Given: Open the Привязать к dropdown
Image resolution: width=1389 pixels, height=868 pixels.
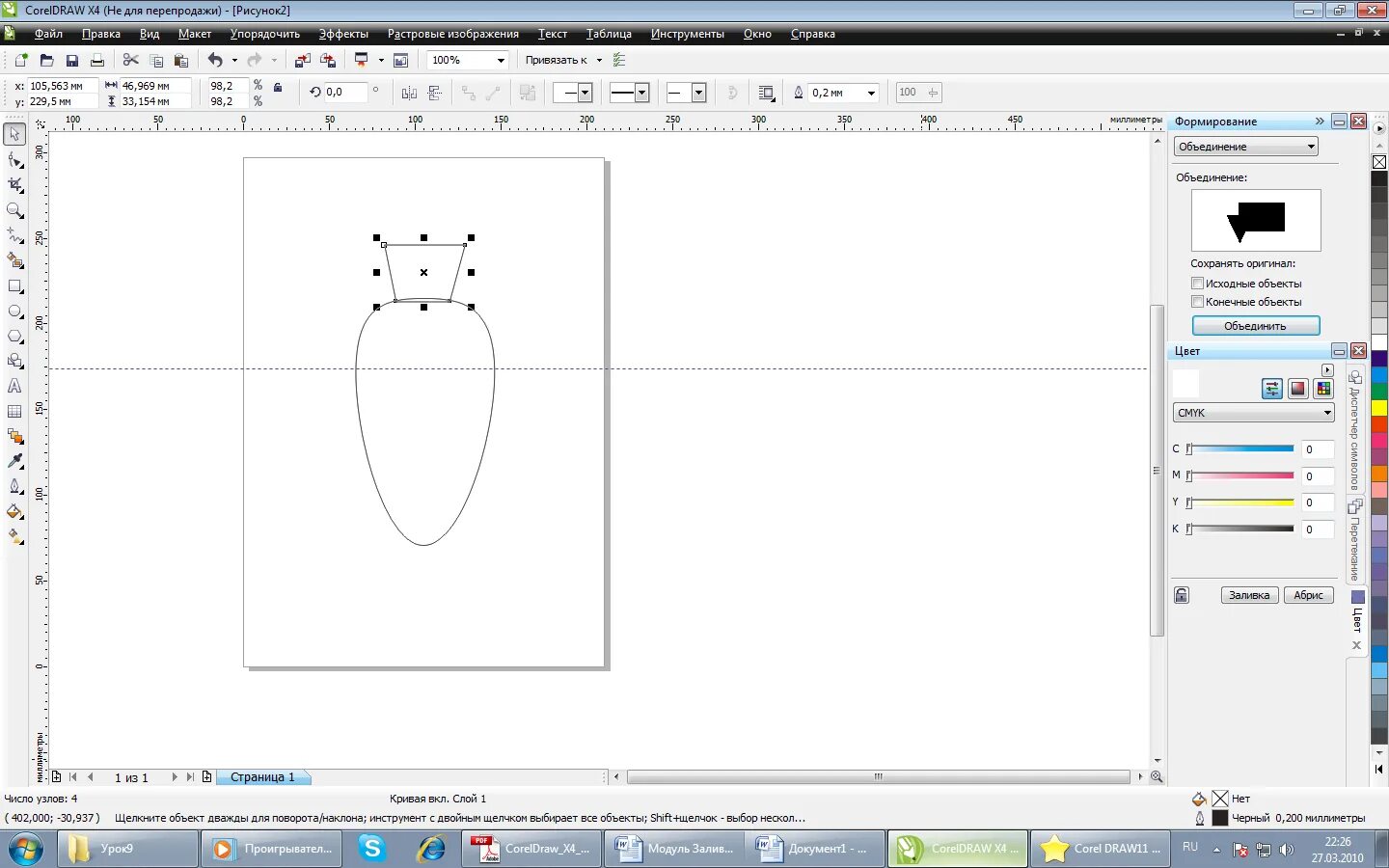Looking at the screenshot, I should click(599, 60).
